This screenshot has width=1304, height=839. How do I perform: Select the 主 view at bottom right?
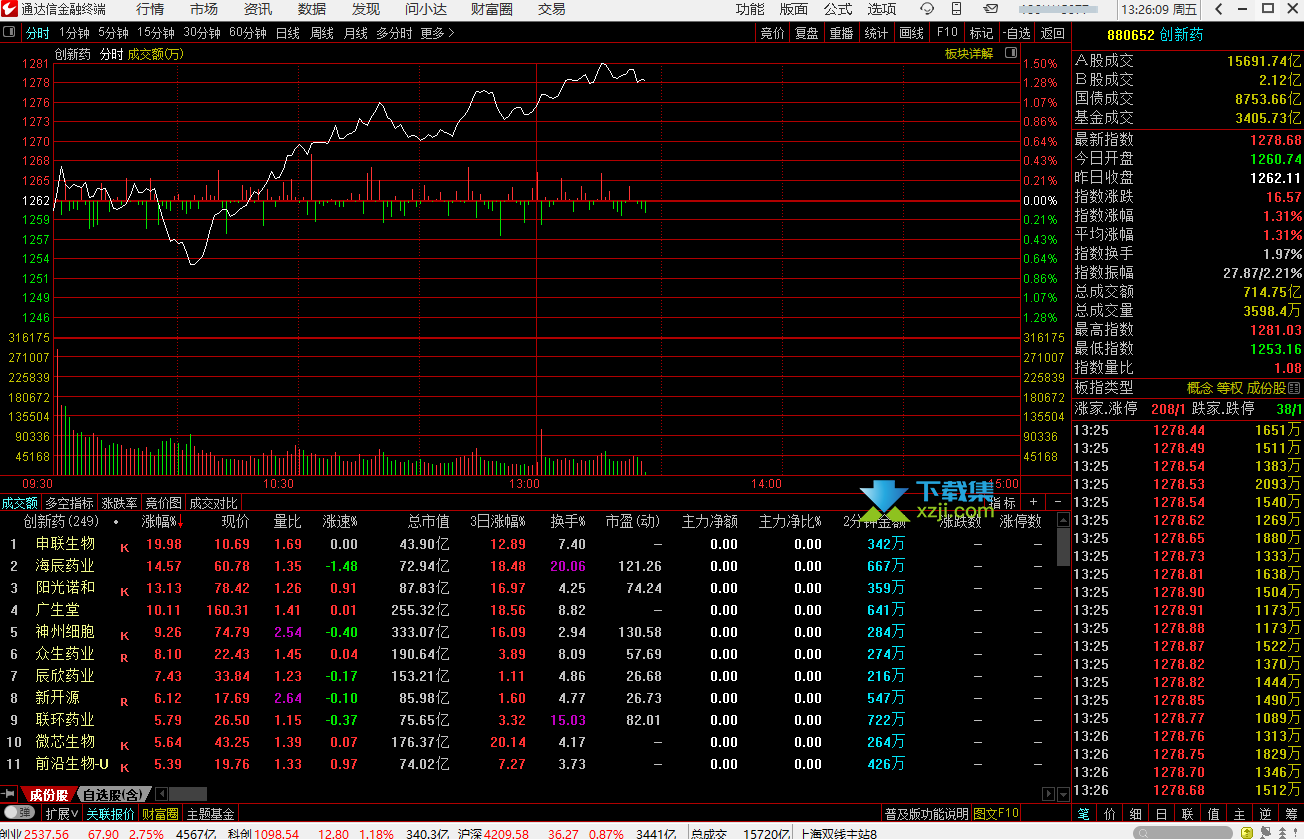tap(1240, 814)
